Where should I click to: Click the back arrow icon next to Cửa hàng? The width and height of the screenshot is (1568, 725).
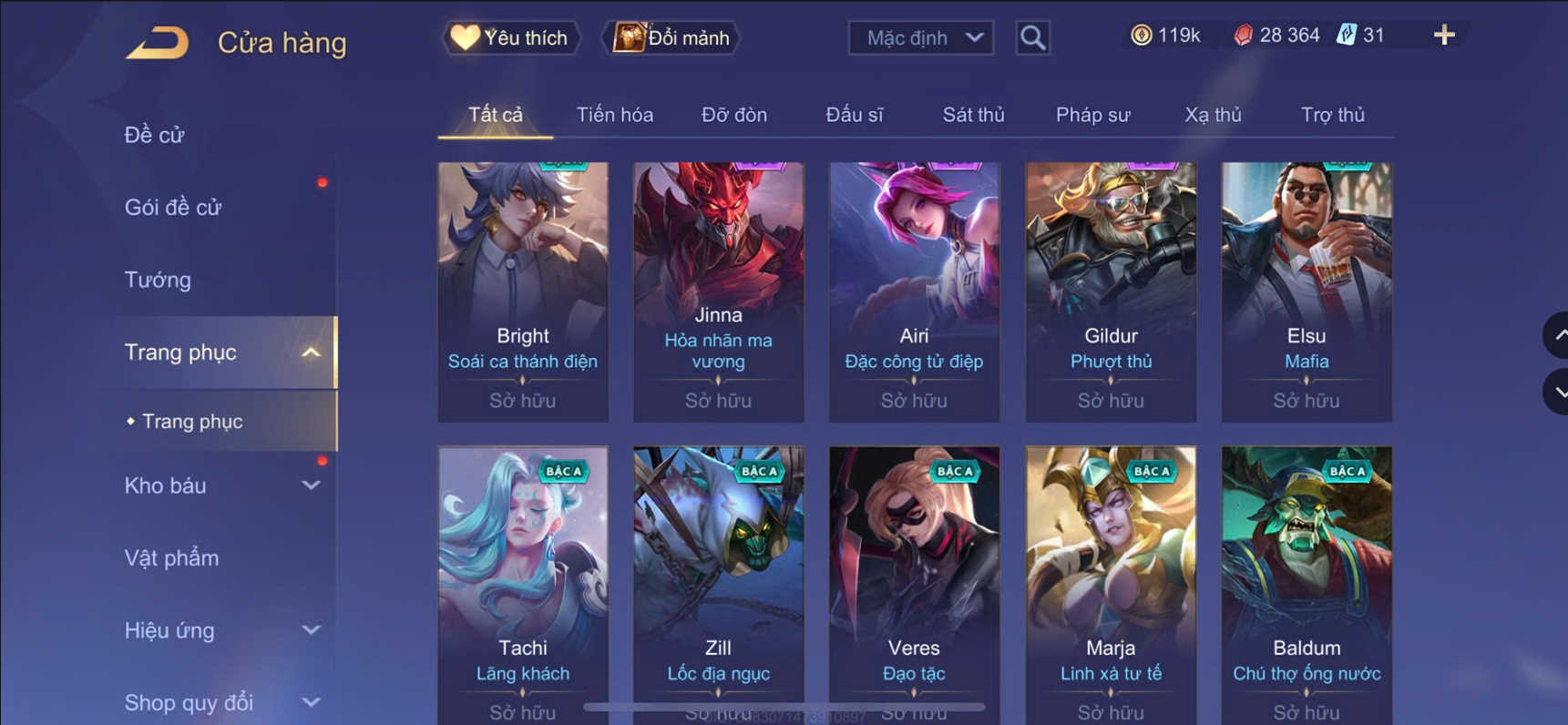click(157, 42)
